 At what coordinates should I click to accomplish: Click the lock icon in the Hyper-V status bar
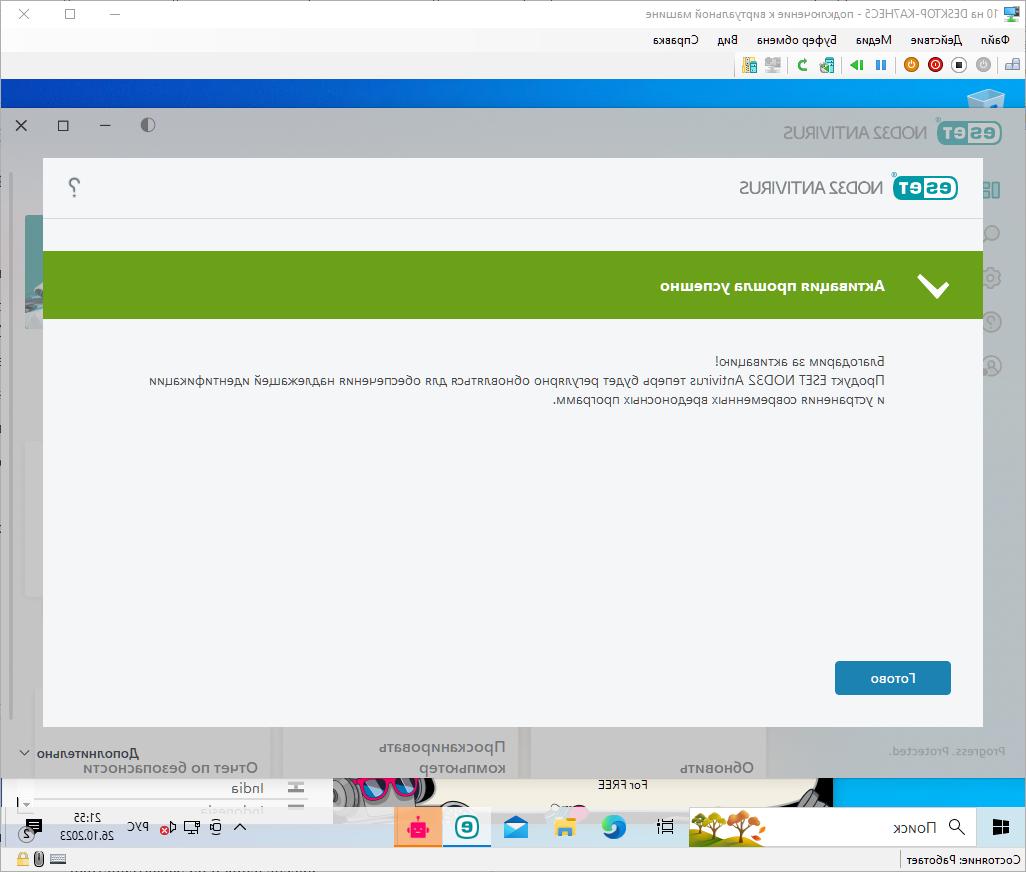click(22, 859)
